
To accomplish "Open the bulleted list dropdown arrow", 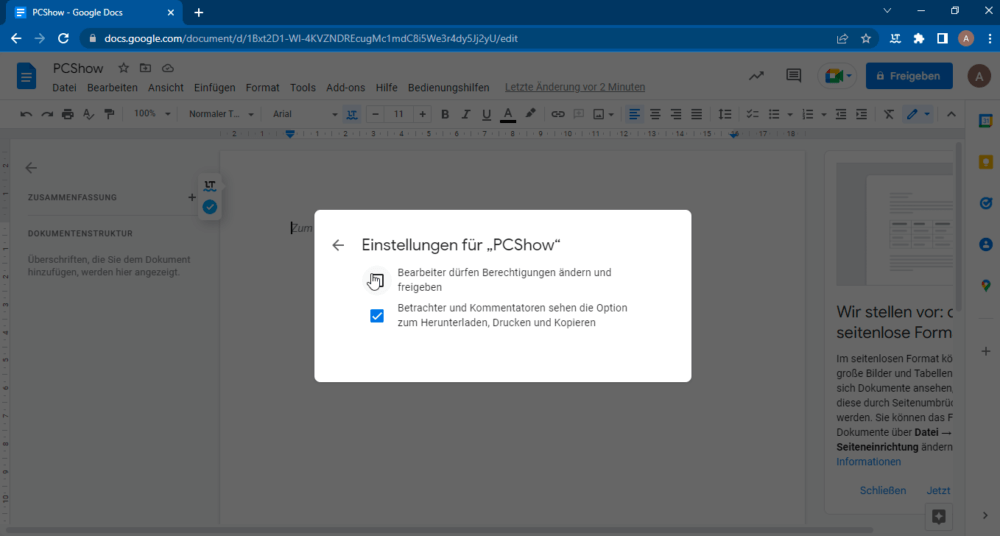I will [x=790, y=115].
